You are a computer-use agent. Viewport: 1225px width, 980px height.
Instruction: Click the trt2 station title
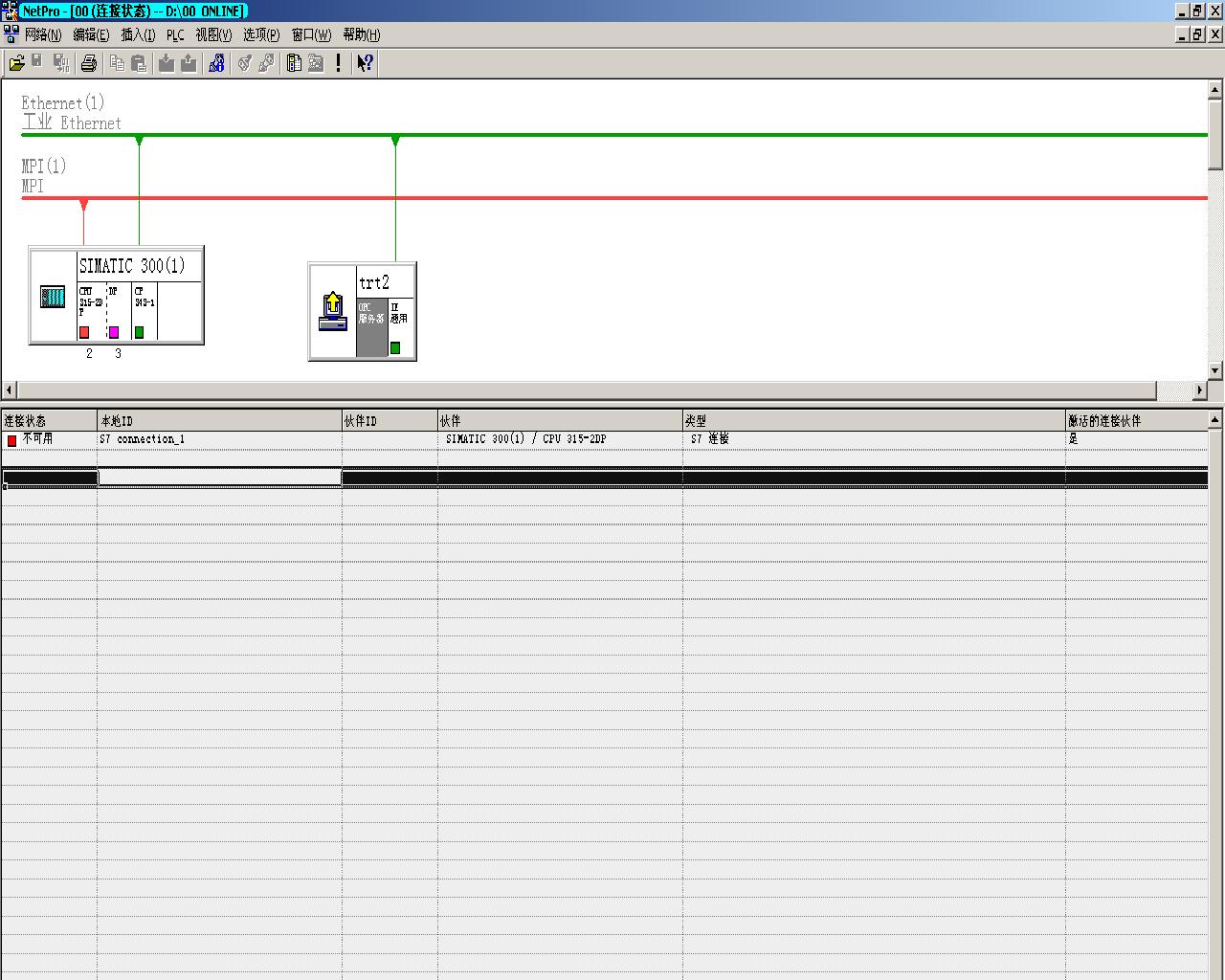tap(374, 282)
